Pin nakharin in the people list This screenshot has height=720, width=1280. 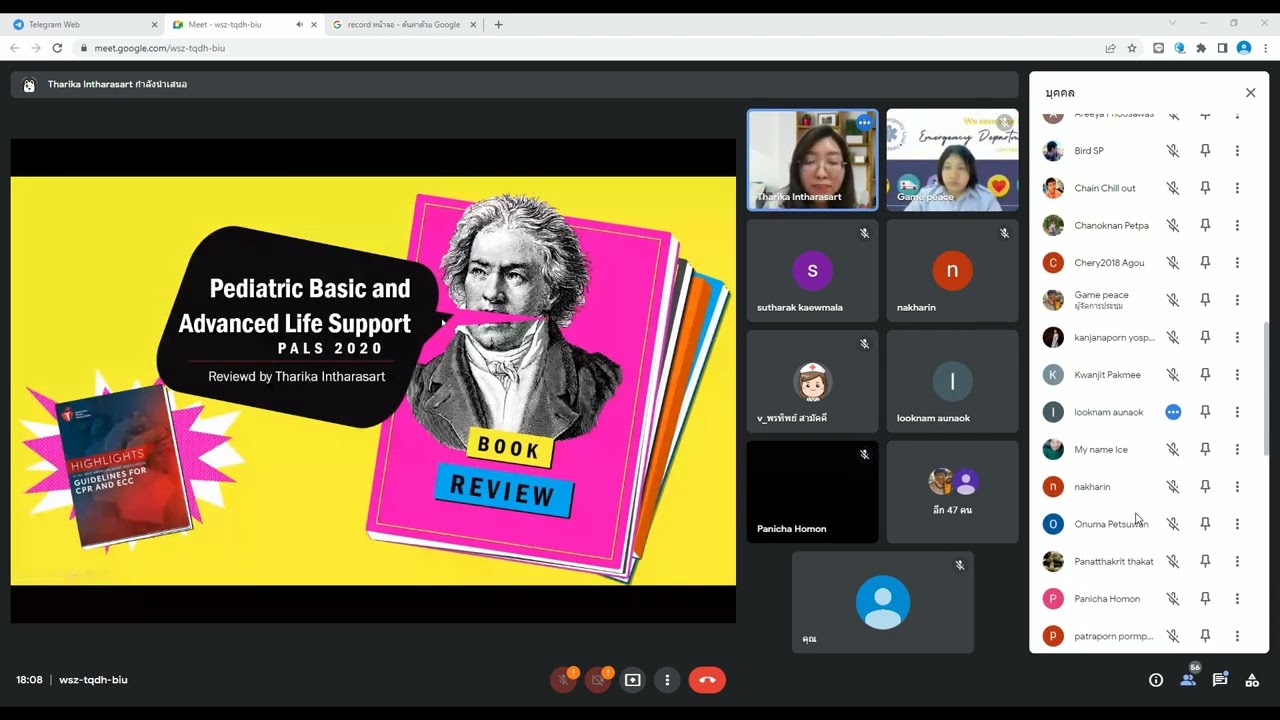coord(1205,487)
